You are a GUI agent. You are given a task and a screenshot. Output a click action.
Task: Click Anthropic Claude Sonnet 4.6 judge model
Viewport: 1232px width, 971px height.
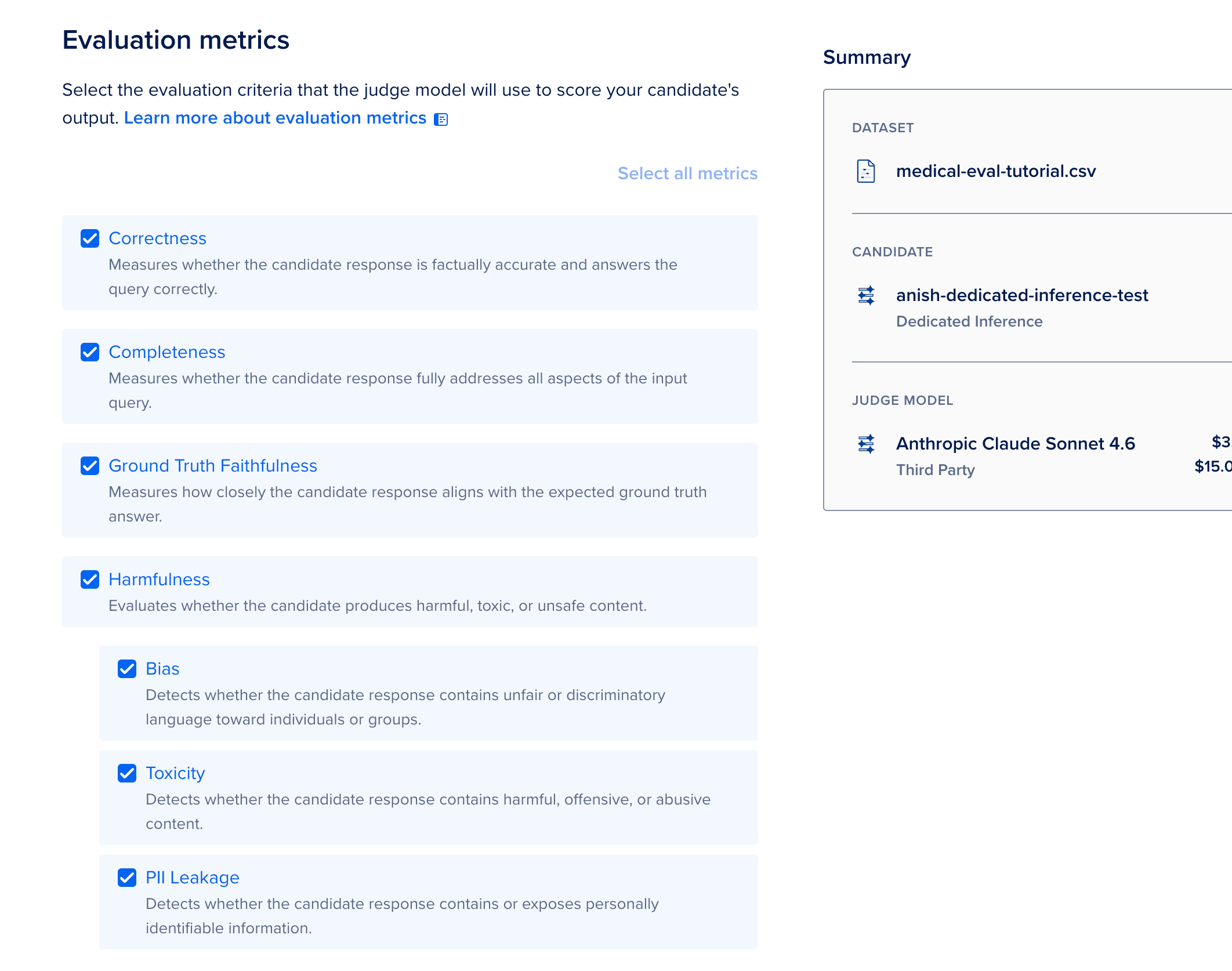pyautogui.click(x=1015, y=444)
